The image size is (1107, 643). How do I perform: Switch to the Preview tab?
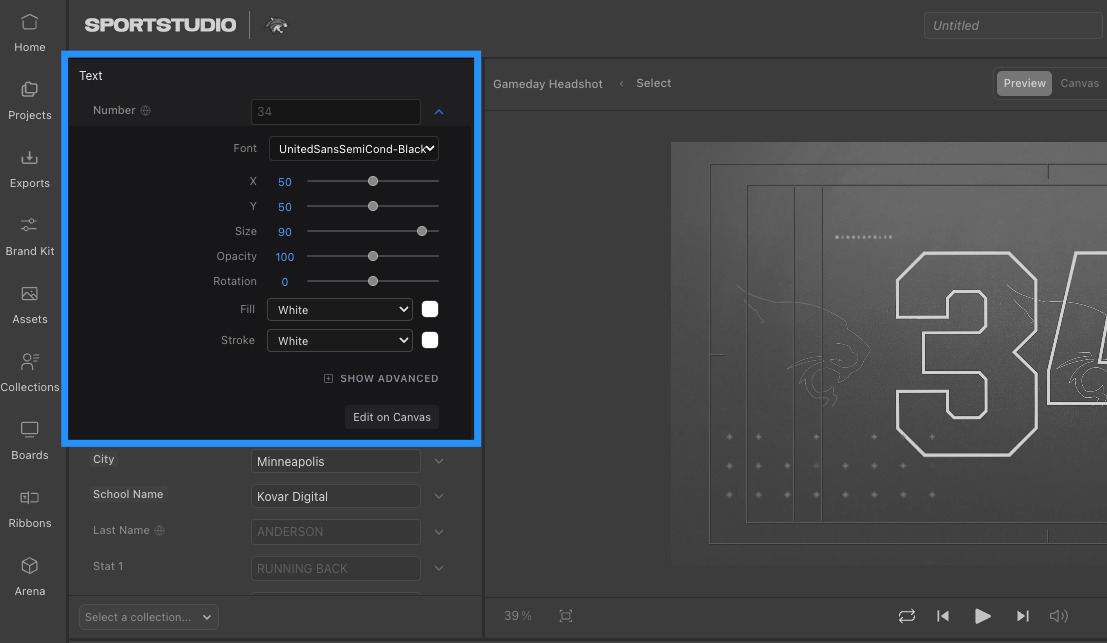coord(1024,83)
